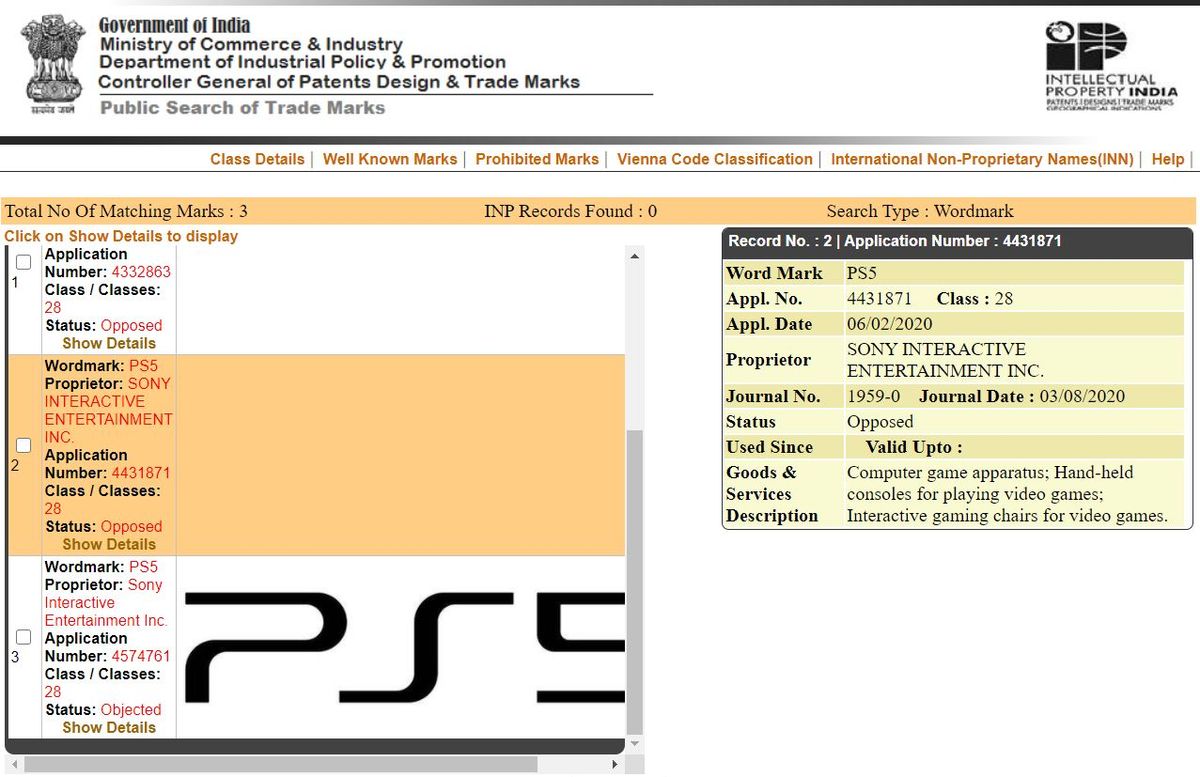Click the Objected status of record 3
Image resolution: width=1200 pixels, height=777 pixels.
coord(131,709)
